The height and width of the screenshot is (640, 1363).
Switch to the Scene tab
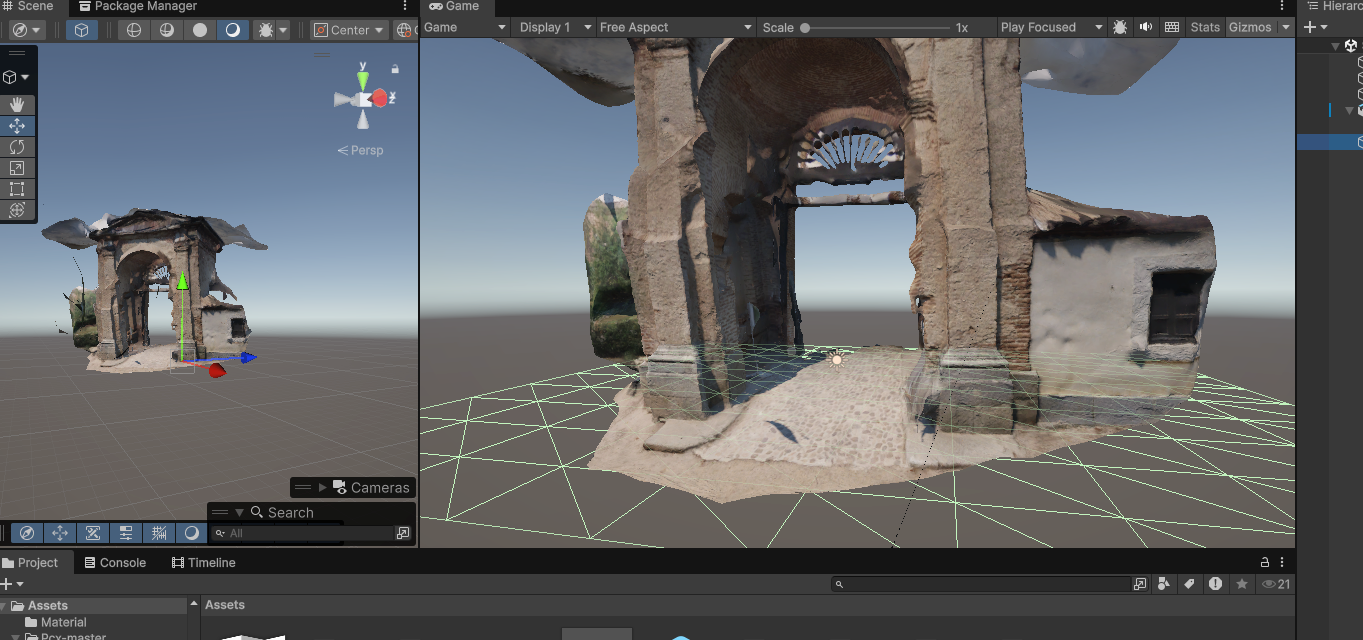coord(27,6)
